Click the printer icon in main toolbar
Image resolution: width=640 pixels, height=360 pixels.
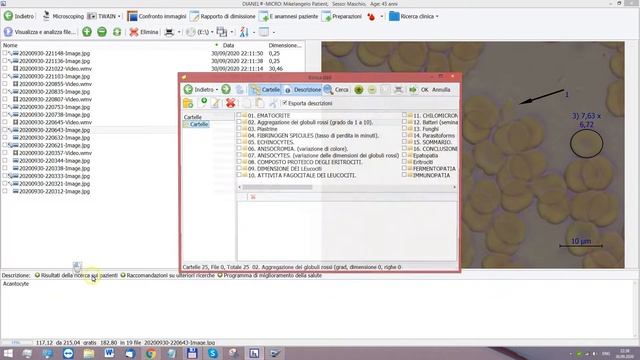169,32
